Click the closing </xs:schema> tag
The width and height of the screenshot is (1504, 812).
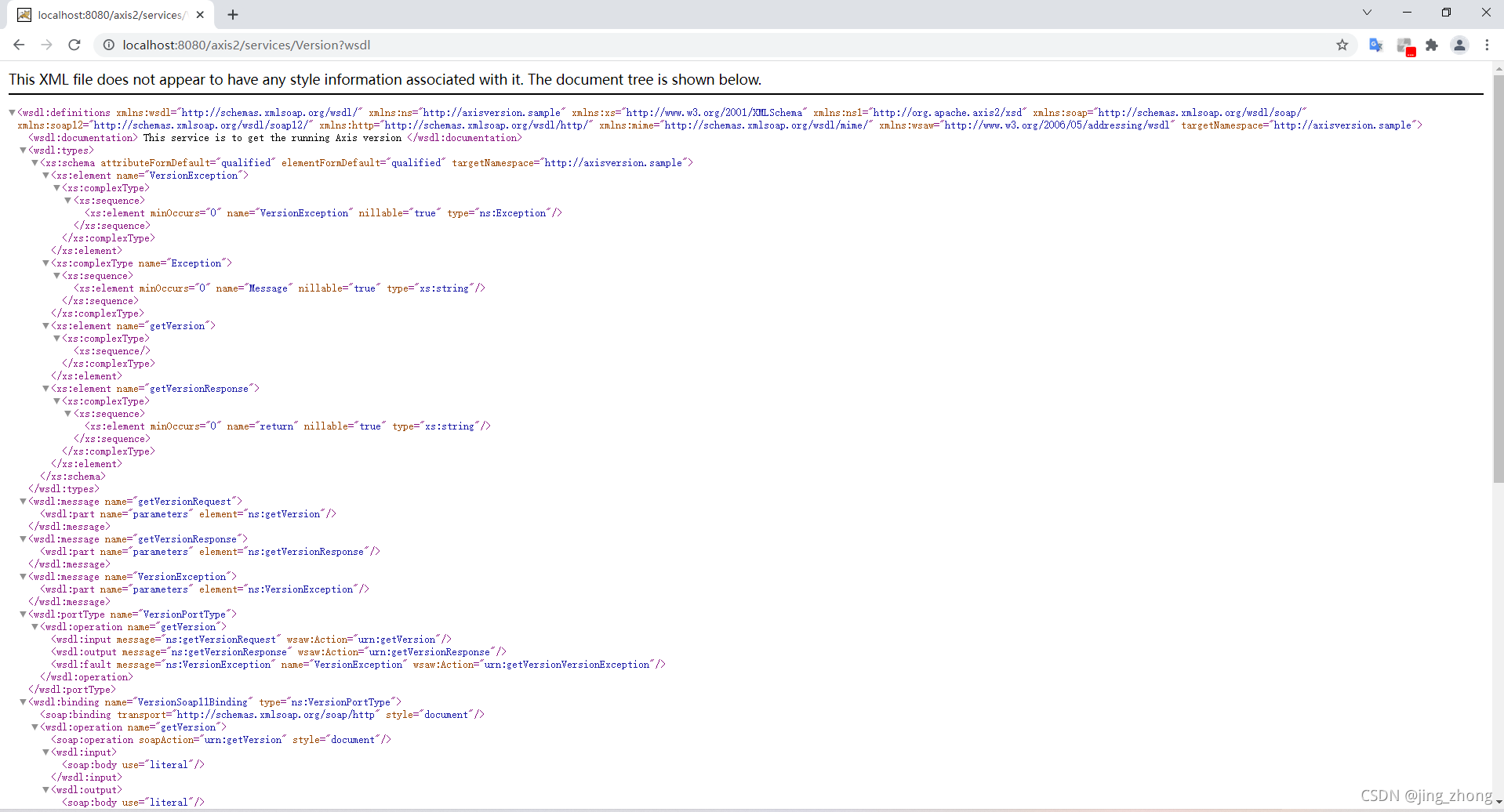tap(73, 477)
